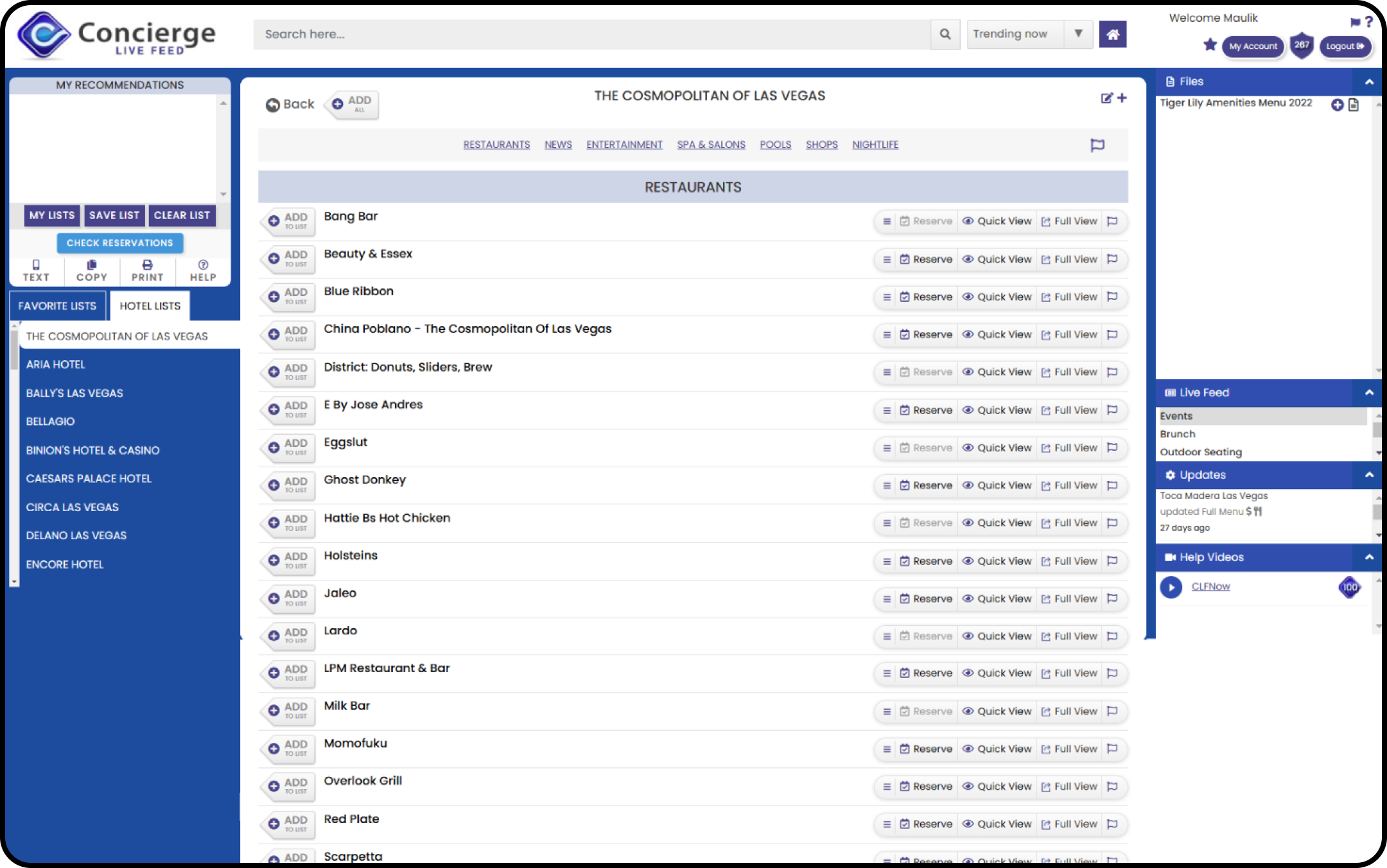The height and width of the screenshot is (868, 1387).
Task: Jump to Spa & Salons category link
Action: [711, 145]
